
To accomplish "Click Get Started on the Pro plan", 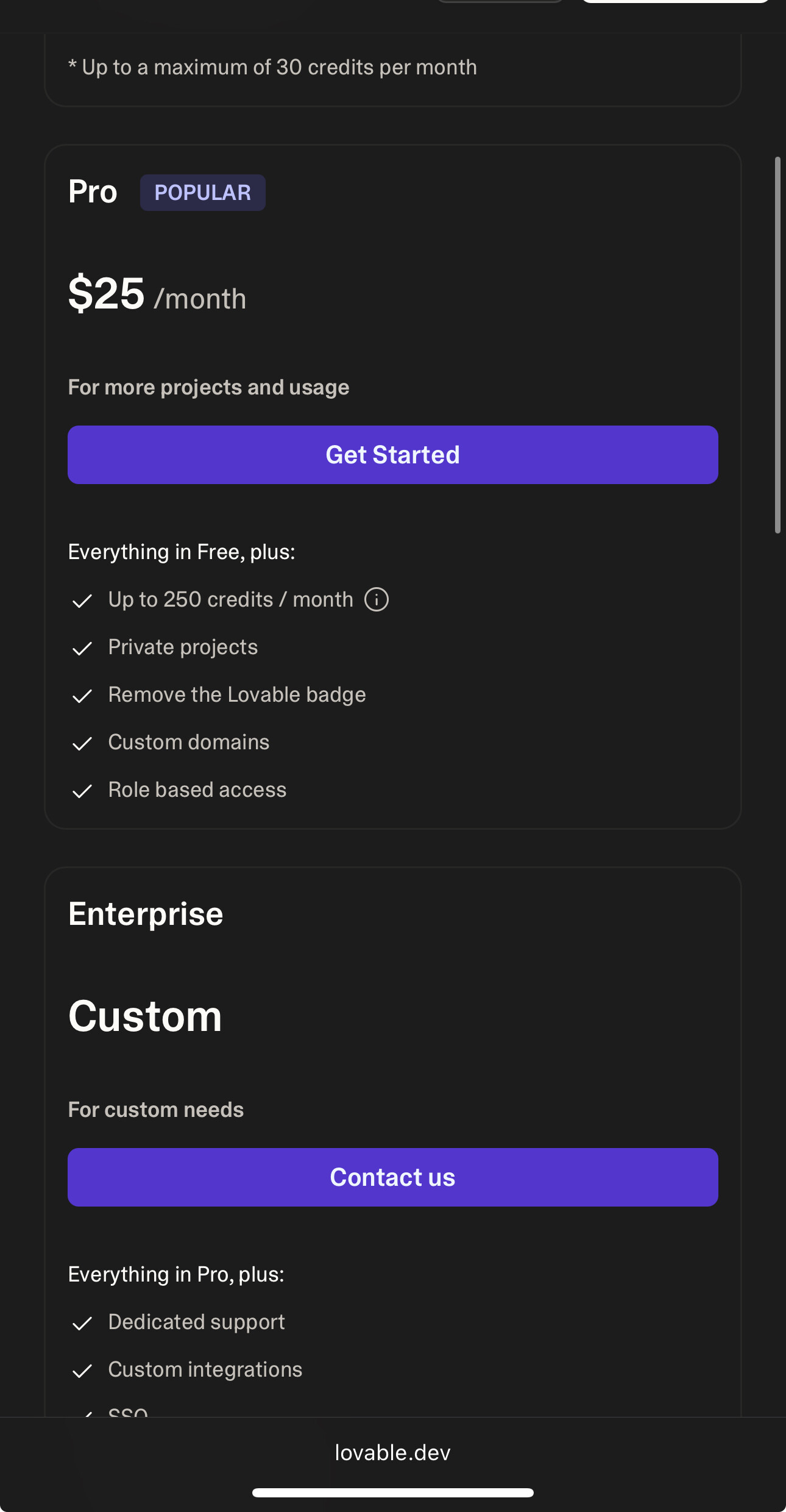I will tap(393, 455).
